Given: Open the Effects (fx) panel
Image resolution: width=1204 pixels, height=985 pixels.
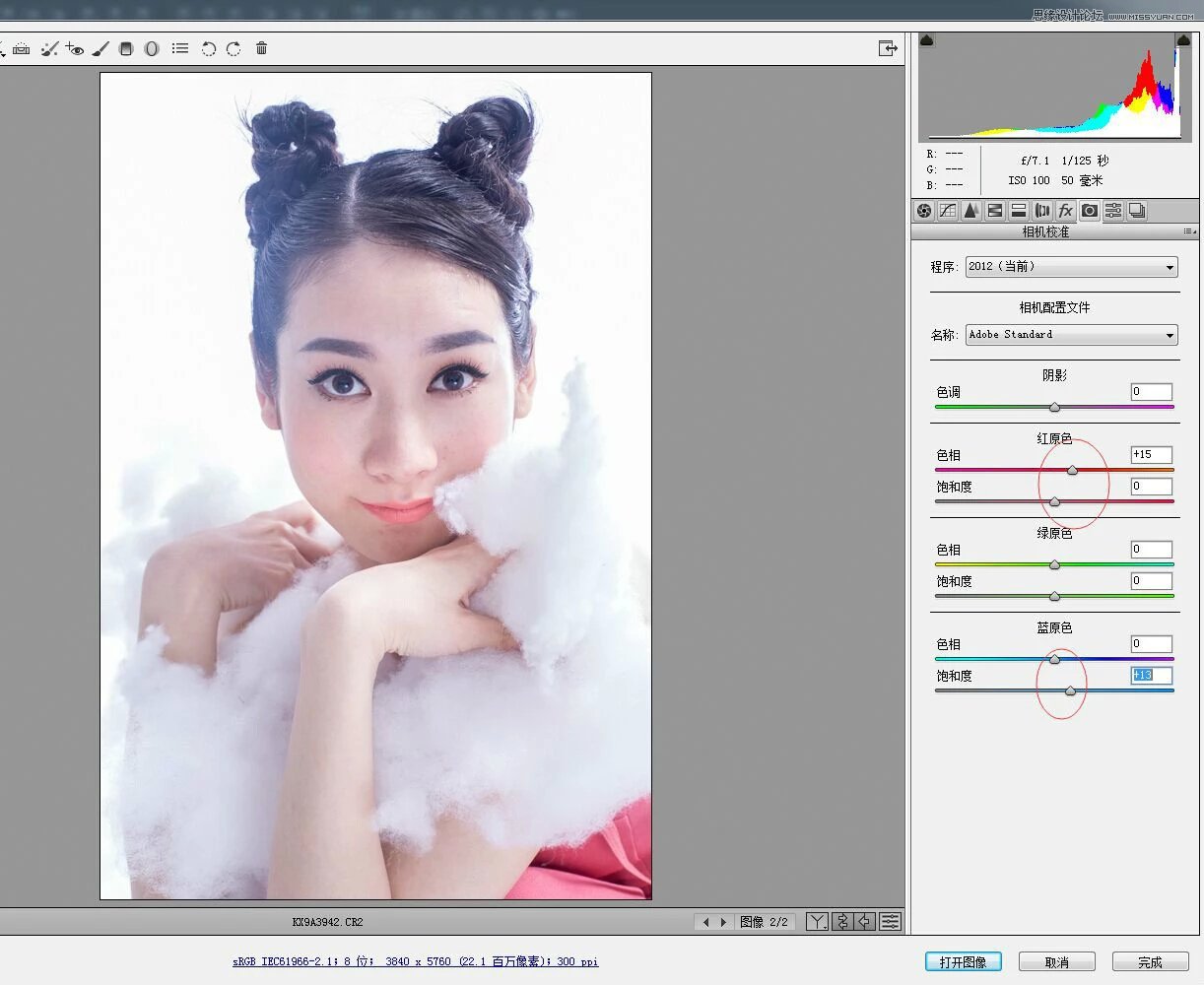Looking at the screenshot, I should click(x=1066, y=211).
